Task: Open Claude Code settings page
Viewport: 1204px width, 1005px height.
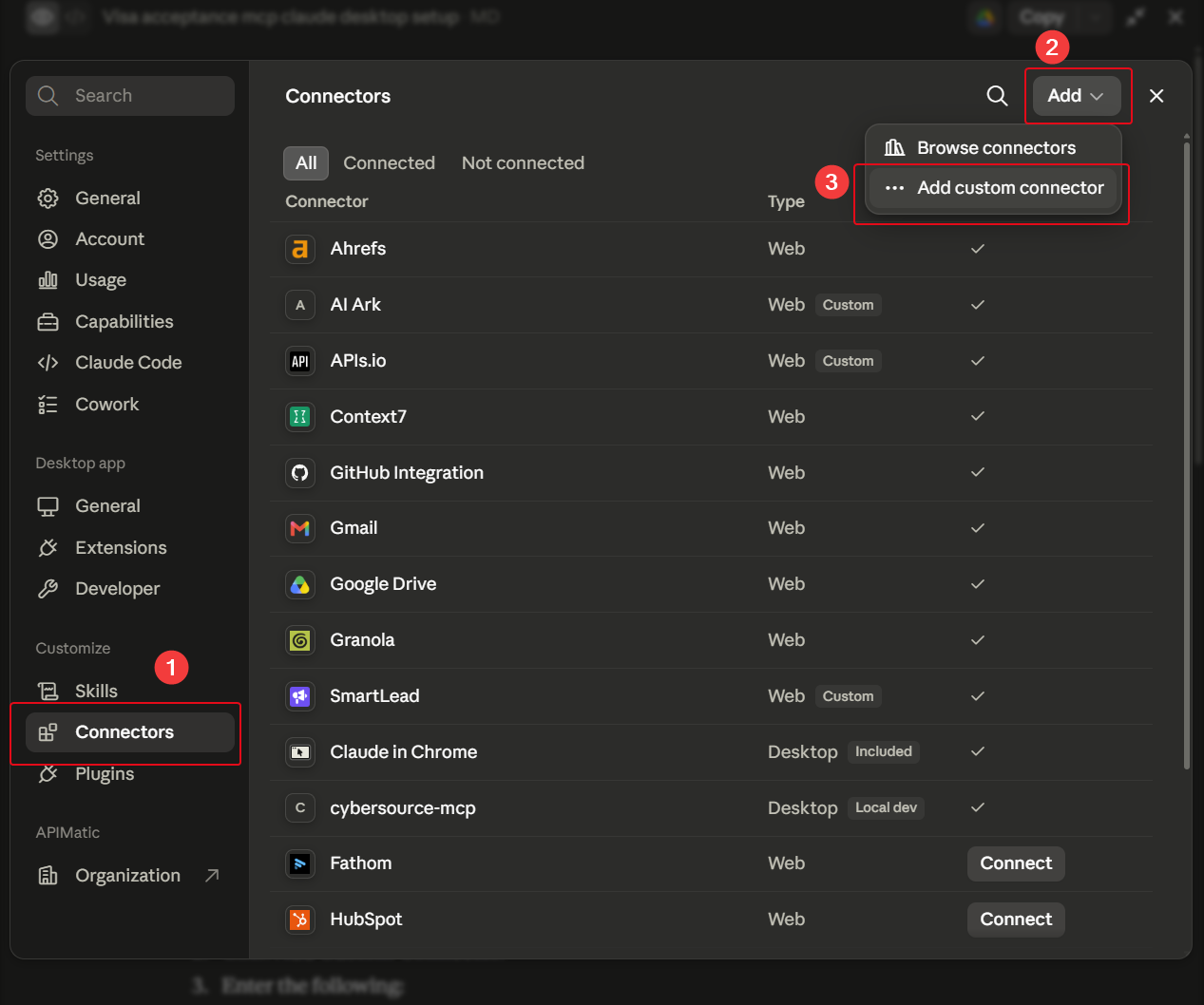Action: click(130, 363)
